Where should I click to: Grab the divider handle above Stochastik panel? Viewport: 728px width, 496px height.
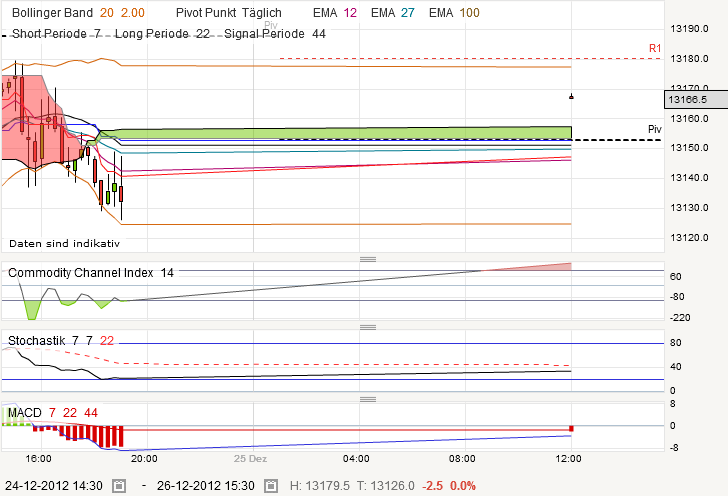(x=368, y=327)
